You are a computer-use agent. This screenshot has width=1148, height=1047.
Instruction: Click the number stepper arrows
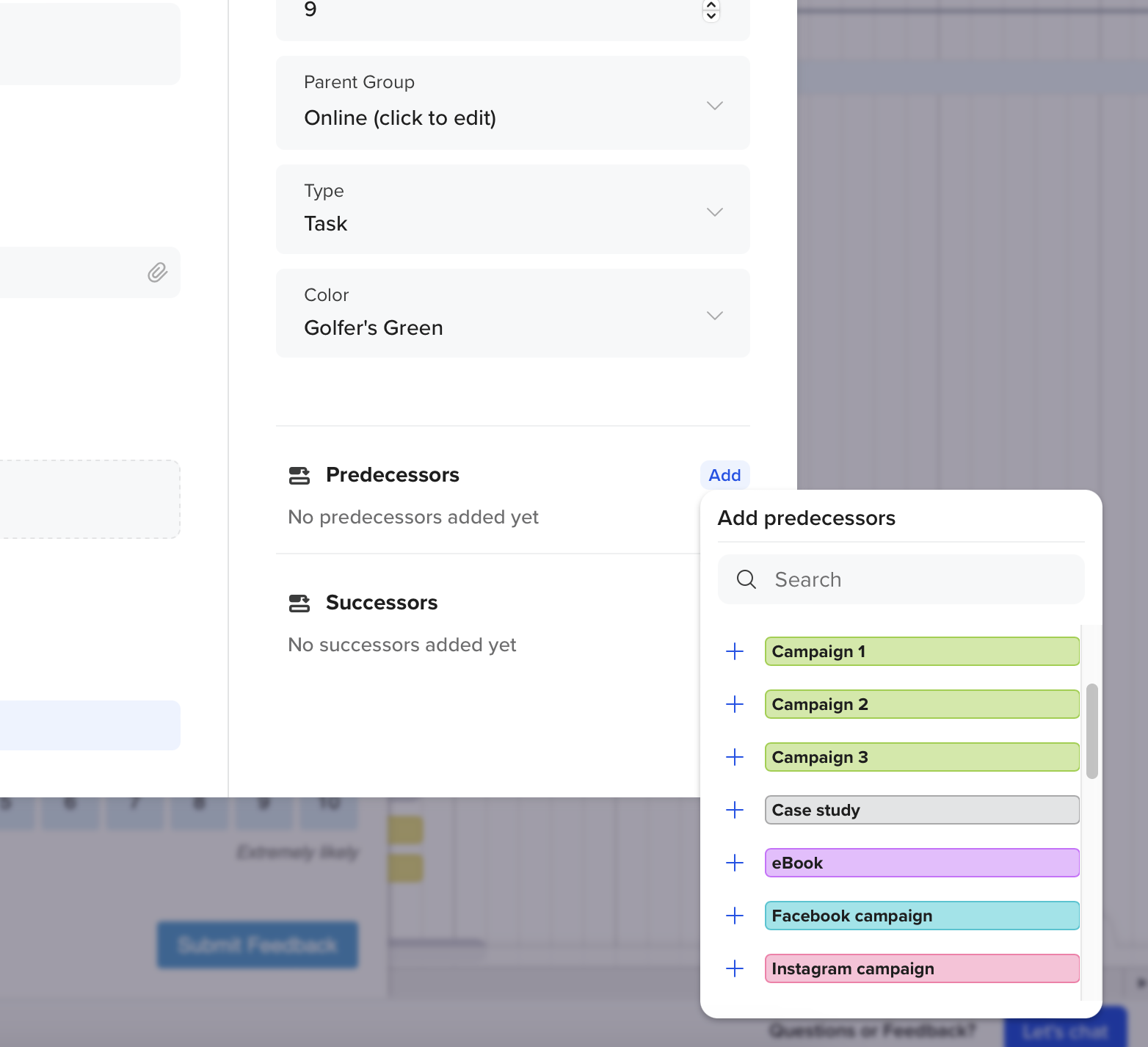point(711,10)
